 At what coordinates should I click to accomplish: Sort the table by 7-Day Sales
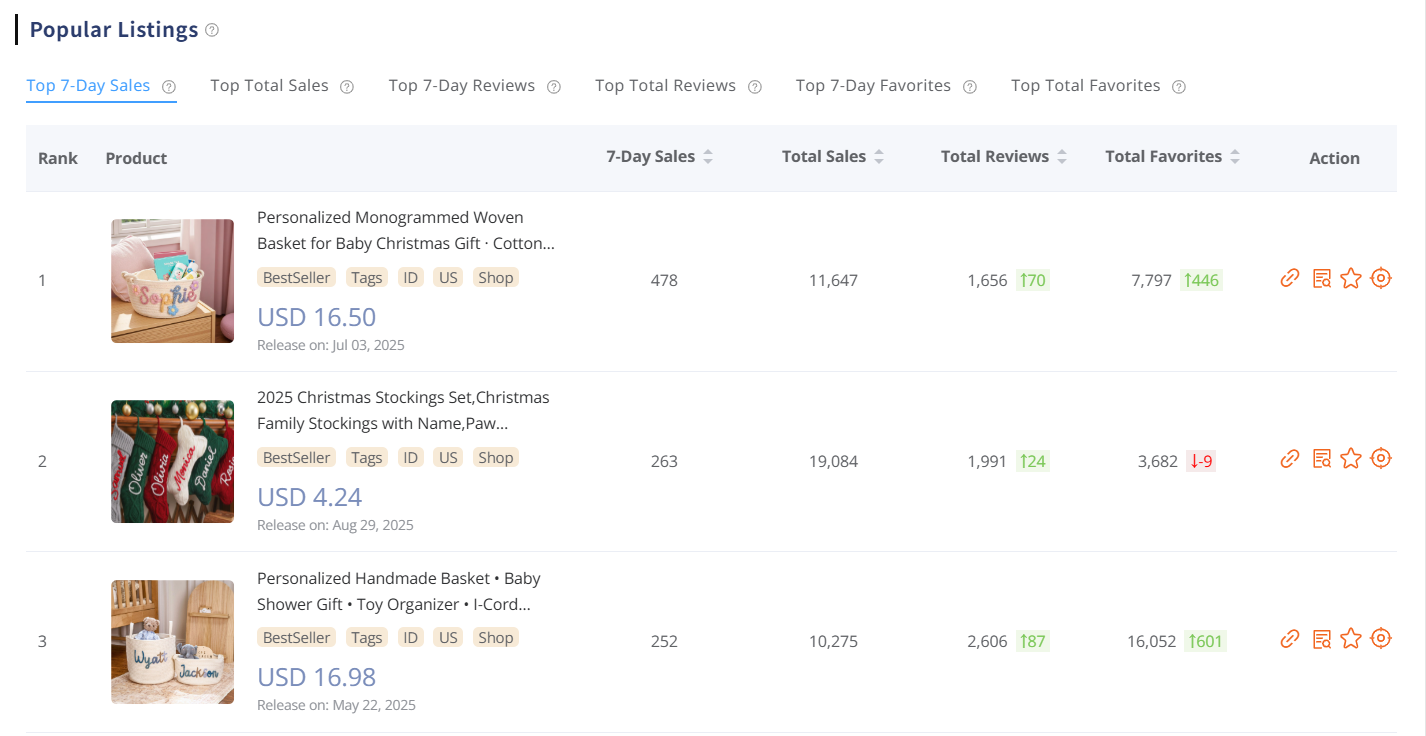(709, 156)
